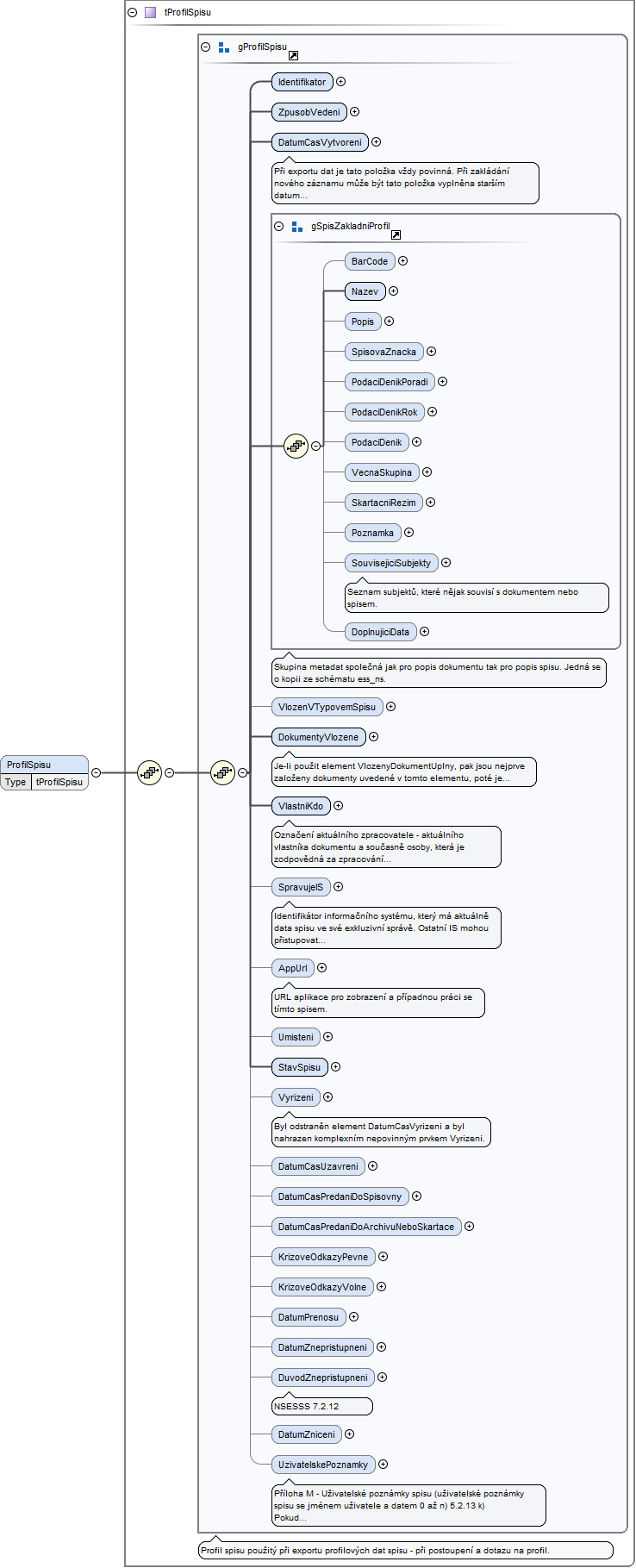Image resolution: width=636 pixels, height=1568 pixels.
Task: Select the Vyrizeni element node
Action: pyautogui.click(x=296, y=1097)
